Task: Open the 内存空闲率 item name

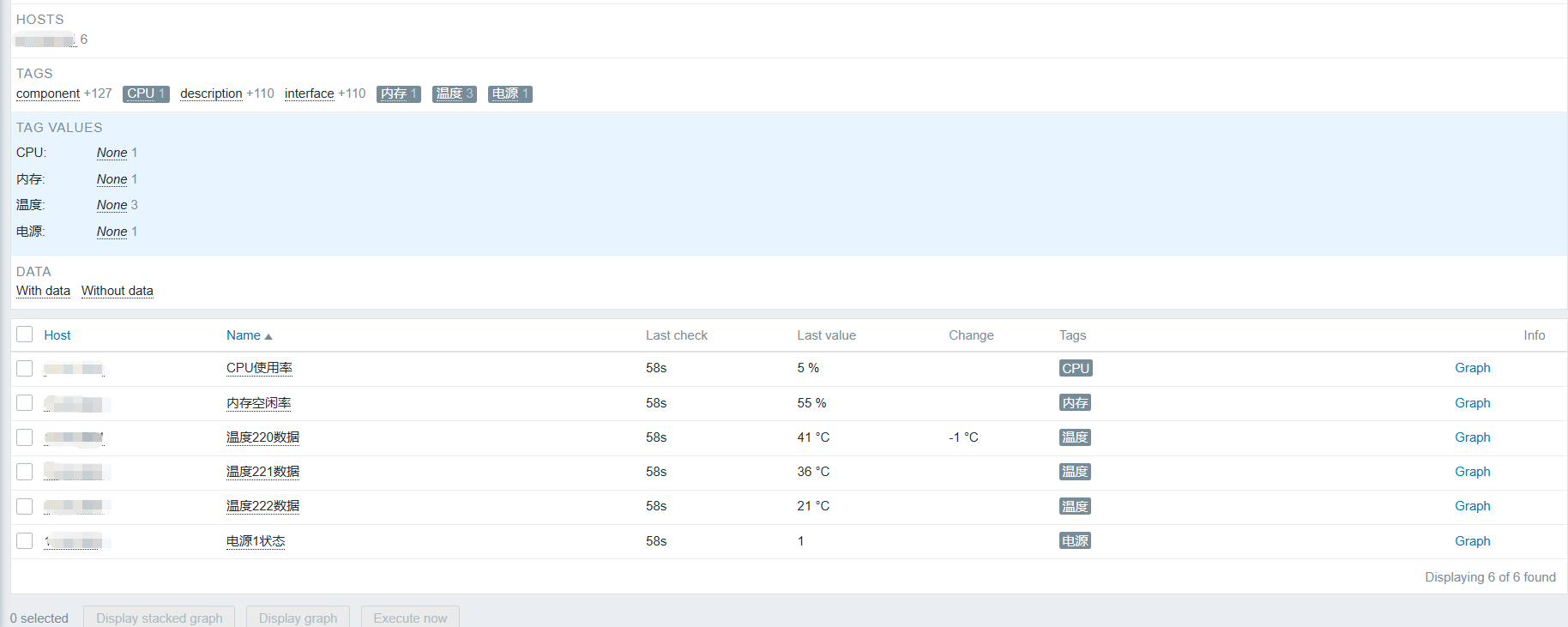Action: click(258, 403)
